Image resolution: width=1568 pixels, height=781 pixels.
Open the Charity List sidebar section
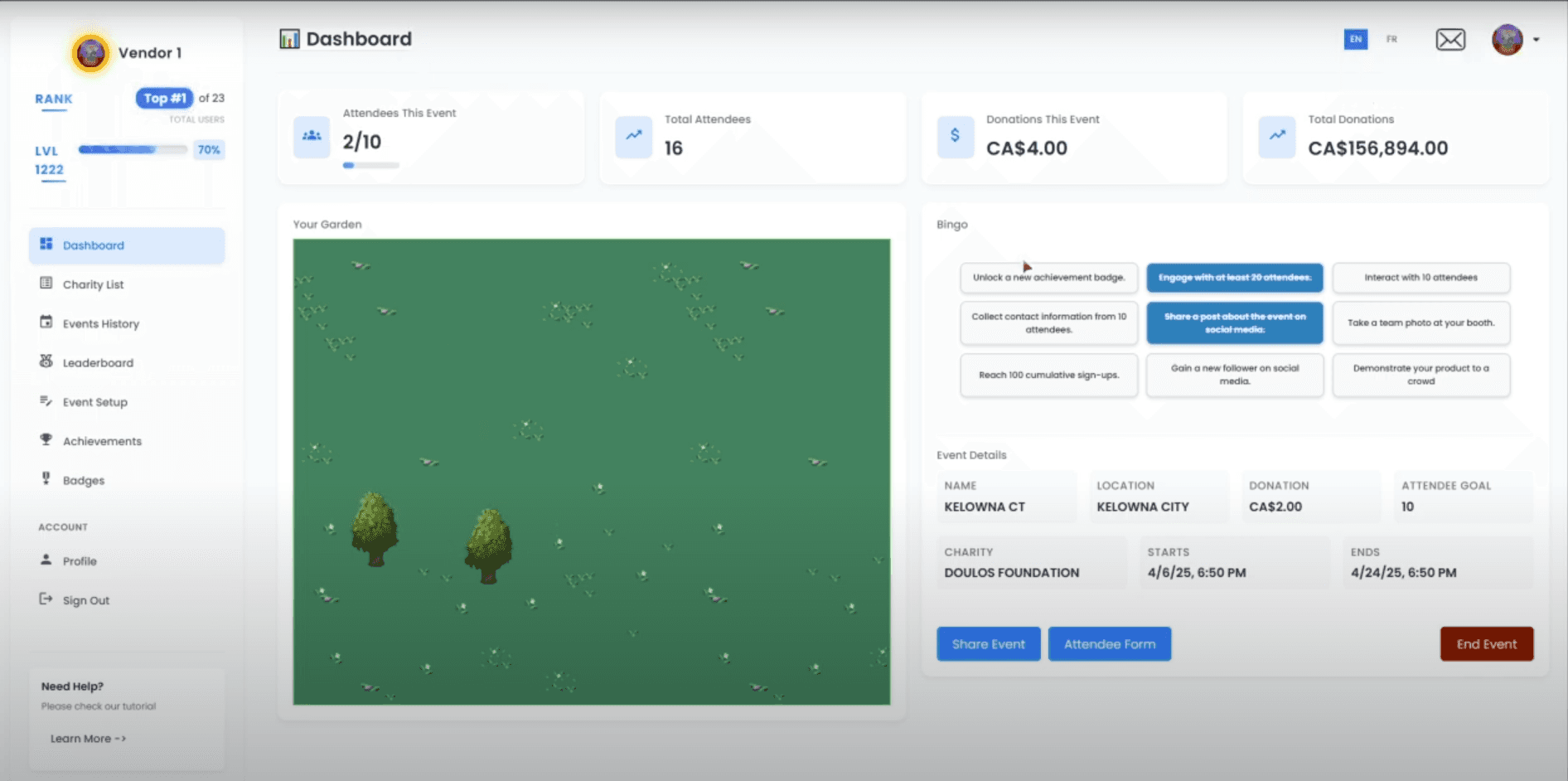(x=92, y=284)
